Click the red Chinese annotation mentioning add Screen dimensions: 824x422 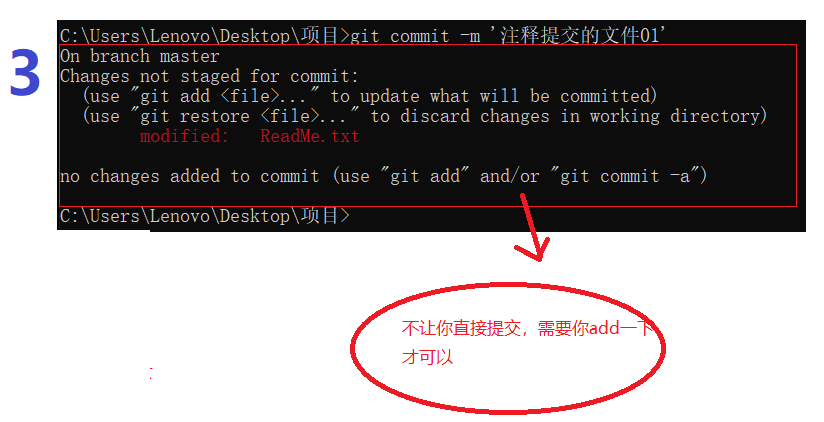tap(527, 328)
